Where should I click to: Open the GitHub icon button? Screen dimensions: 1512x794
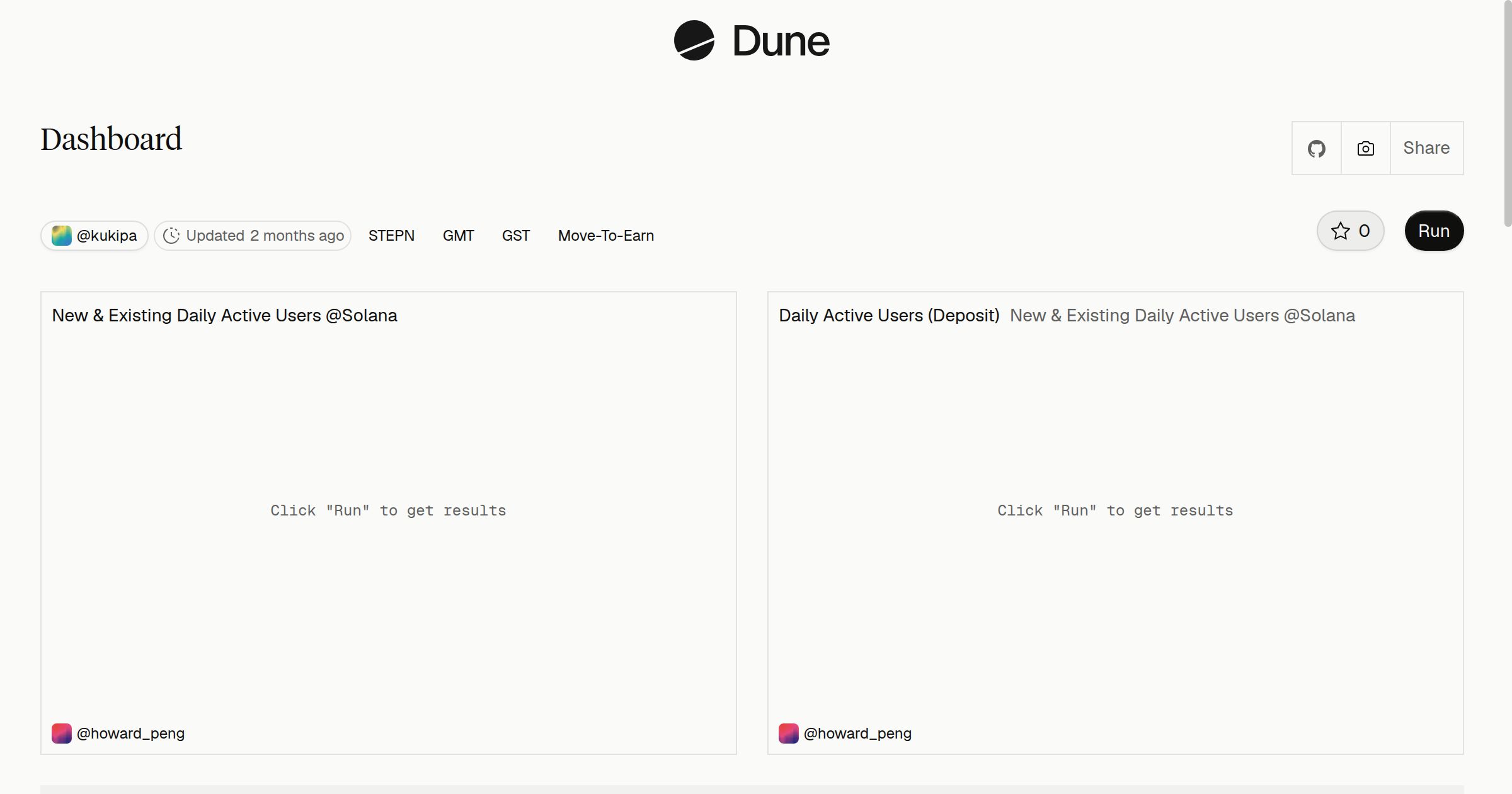click(1316, 148)
